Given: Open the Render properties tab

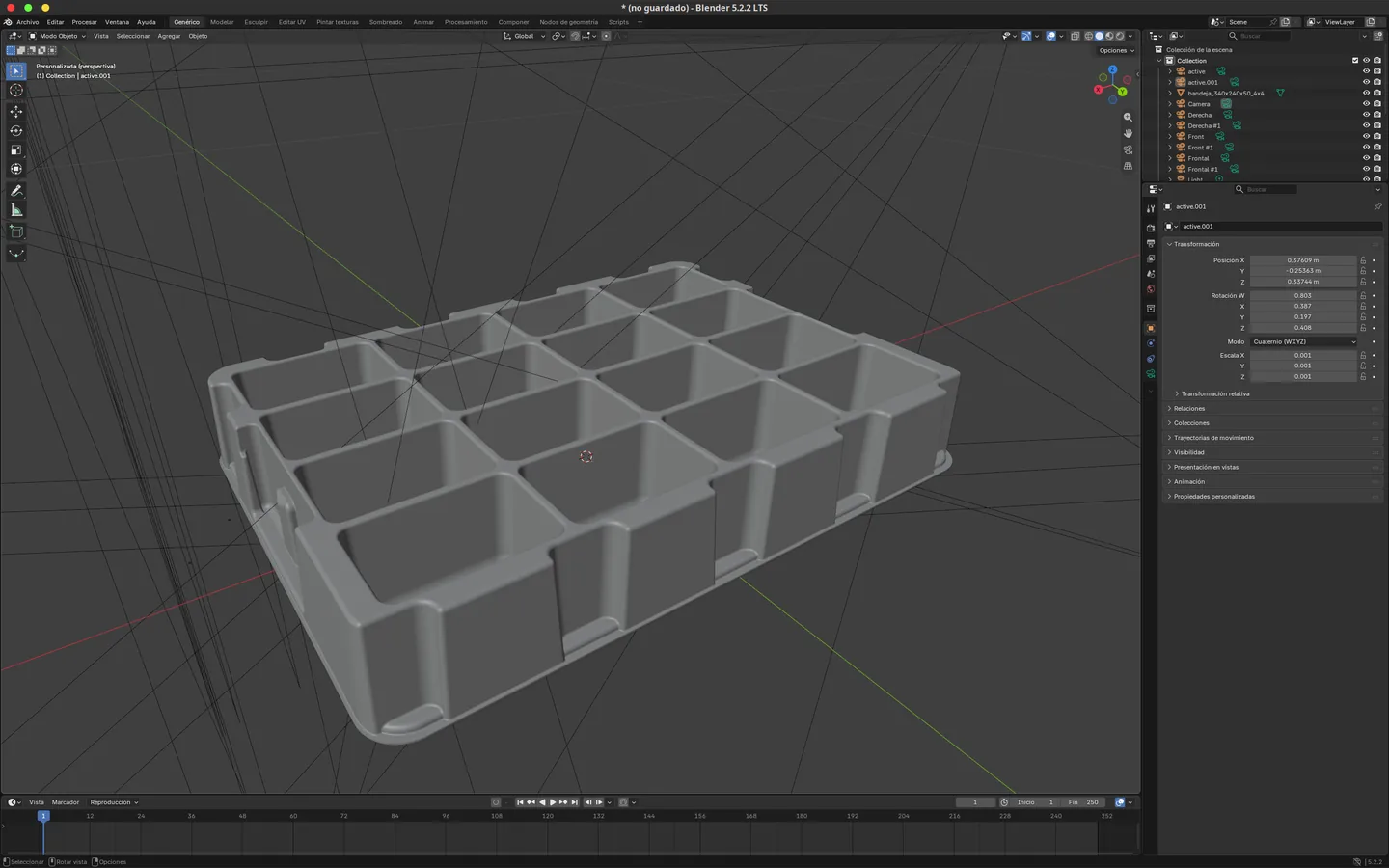Looking at the screenshot, I should (1150, 229).
